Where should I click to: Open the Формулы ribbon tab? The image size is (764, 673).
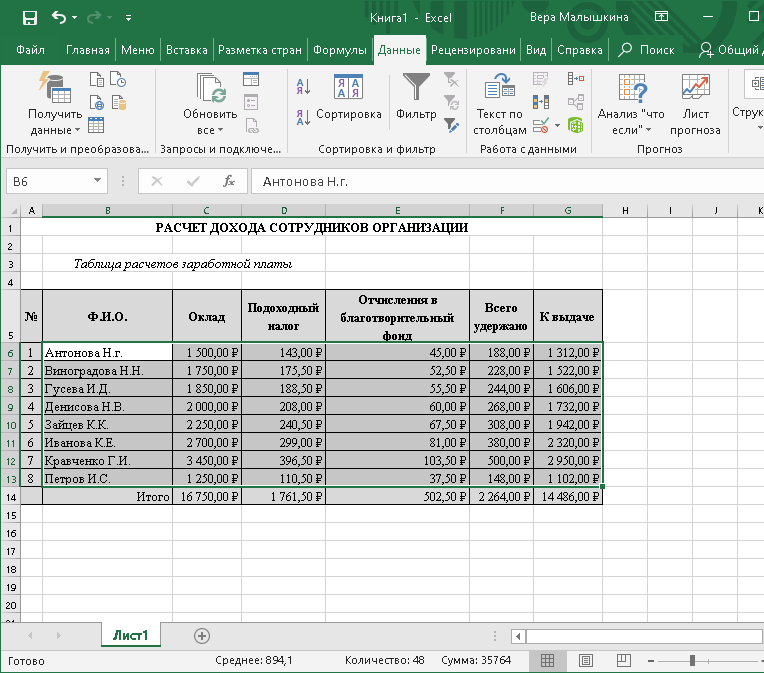tap(339, 50)
